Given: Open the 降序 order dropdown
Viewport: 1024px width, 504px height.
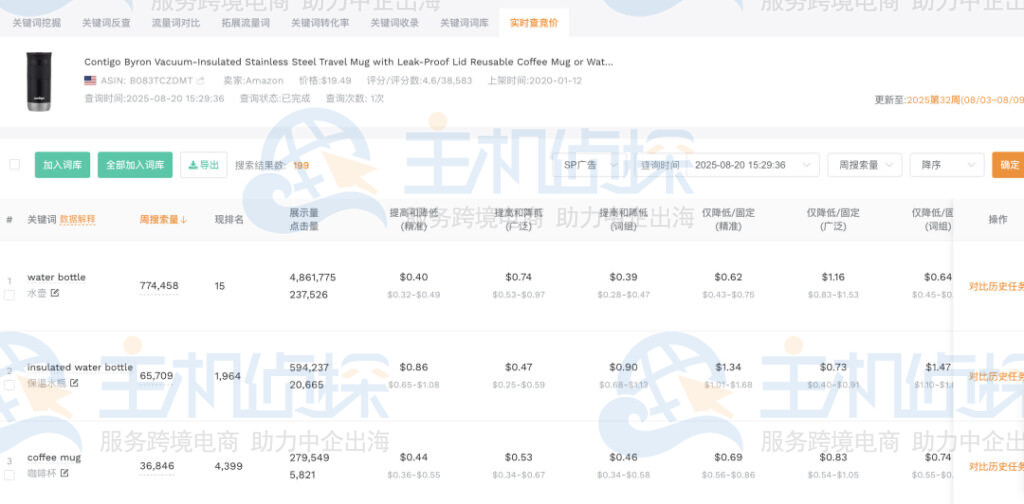Looking at the screenshot, I should pos(947,165).
